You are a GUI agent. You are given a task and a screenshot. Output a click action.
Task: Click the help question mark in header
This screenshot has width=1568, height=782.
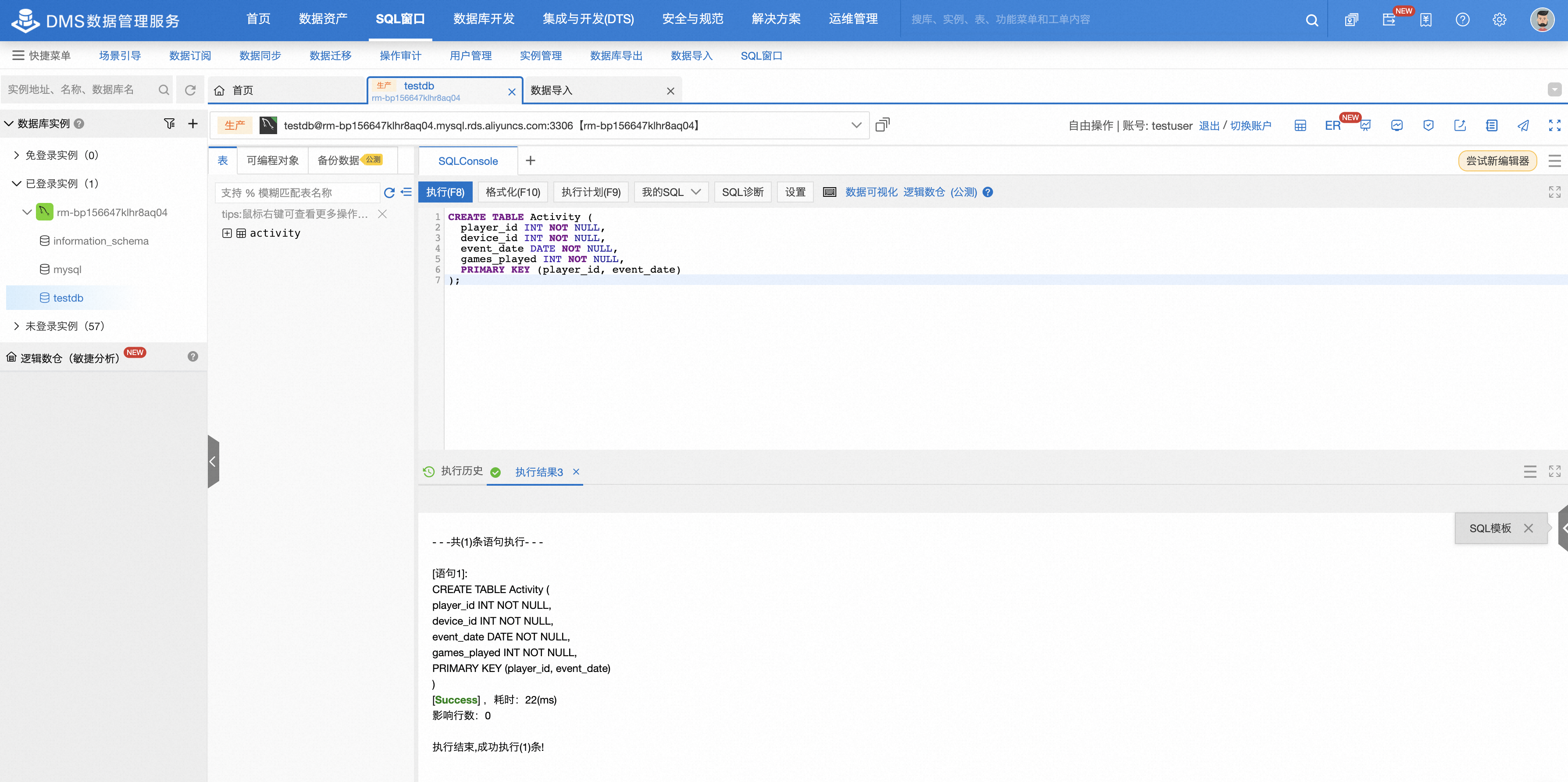click(x=1462, y=19)
